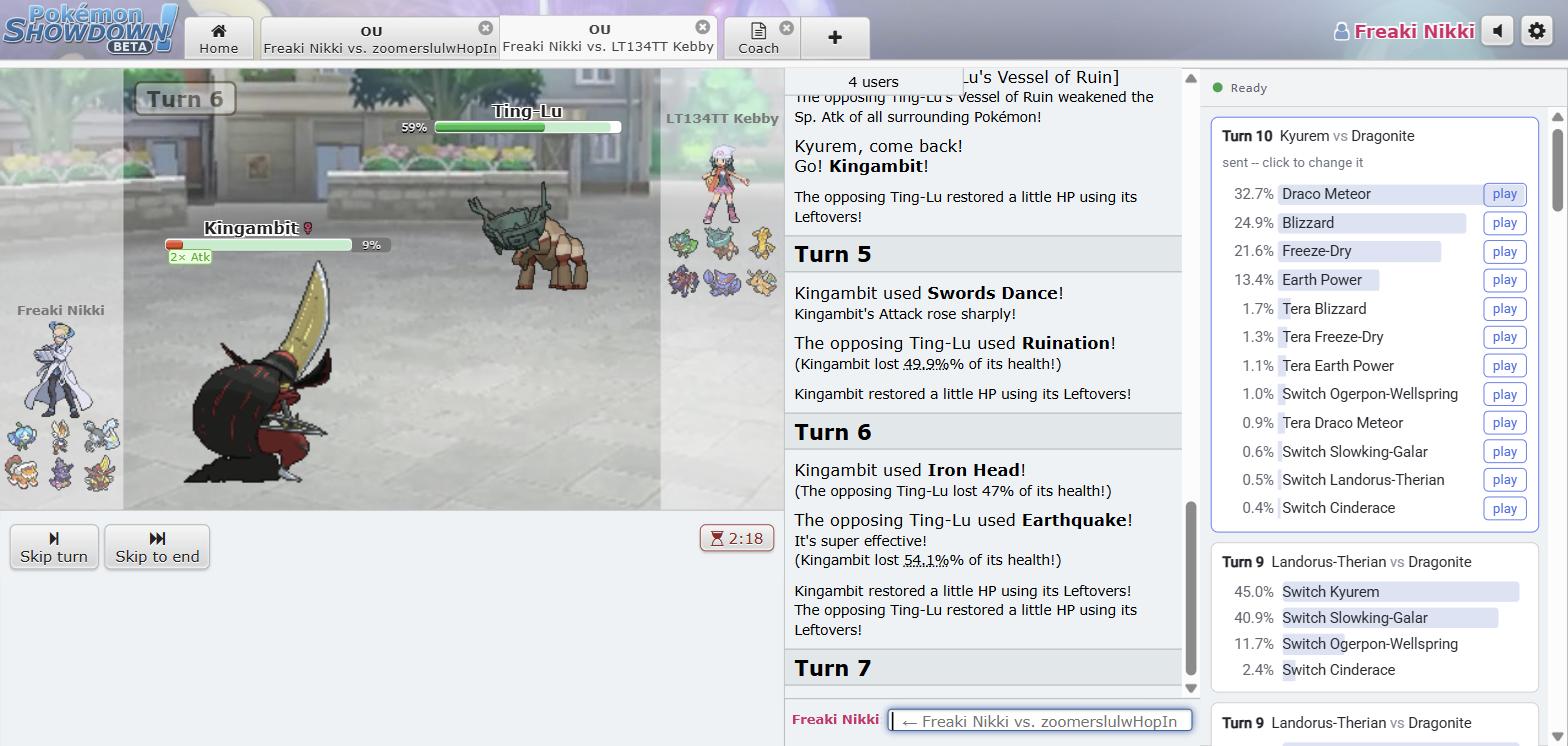The width and height of the screenshot is (1568, 746).
Task: Open the 4 users list
Action: (873, 82)
